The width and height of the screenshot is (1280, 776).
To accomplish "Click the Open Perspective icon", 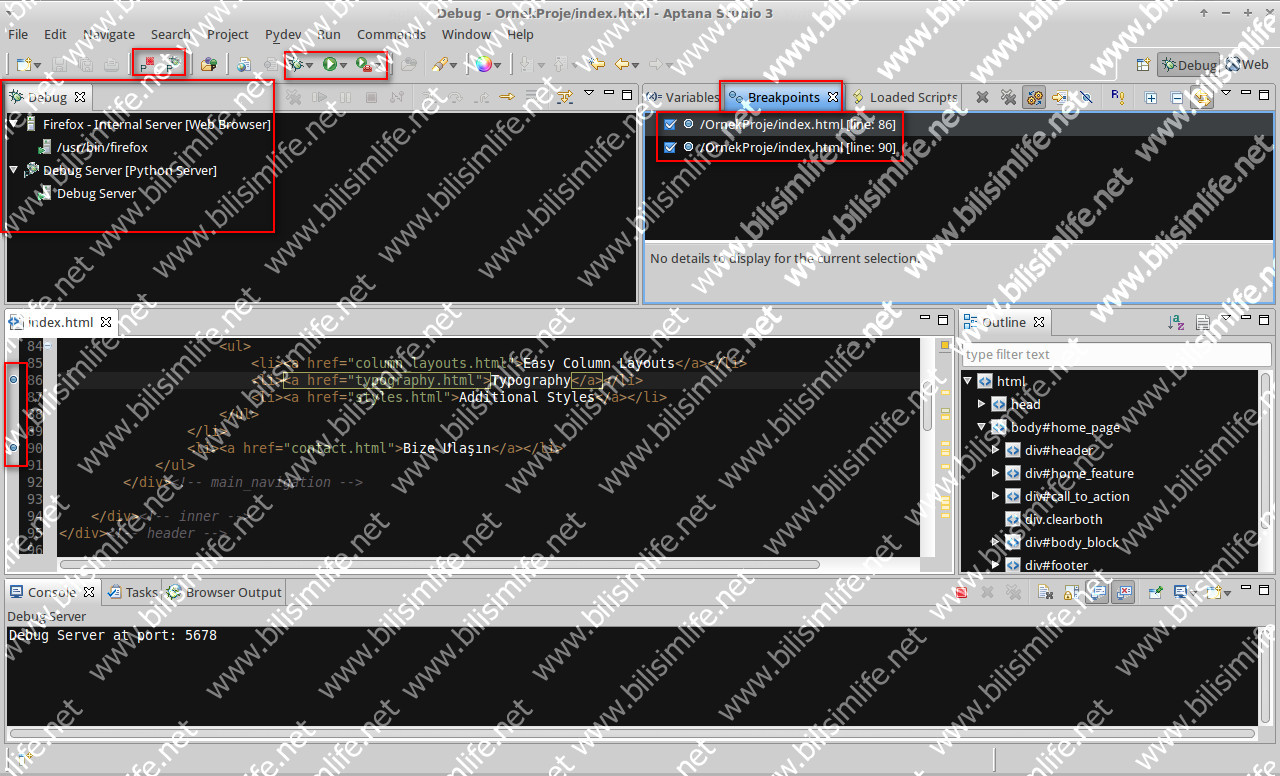I will (1143, 64).
